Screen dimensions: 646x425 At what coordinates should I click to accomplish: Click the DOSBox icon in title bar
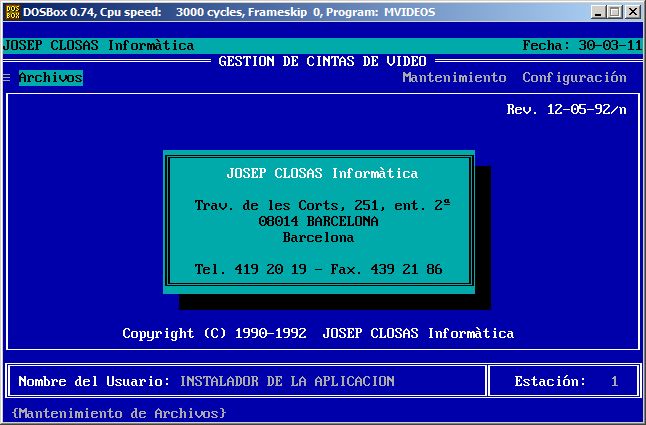click(13, 12)
